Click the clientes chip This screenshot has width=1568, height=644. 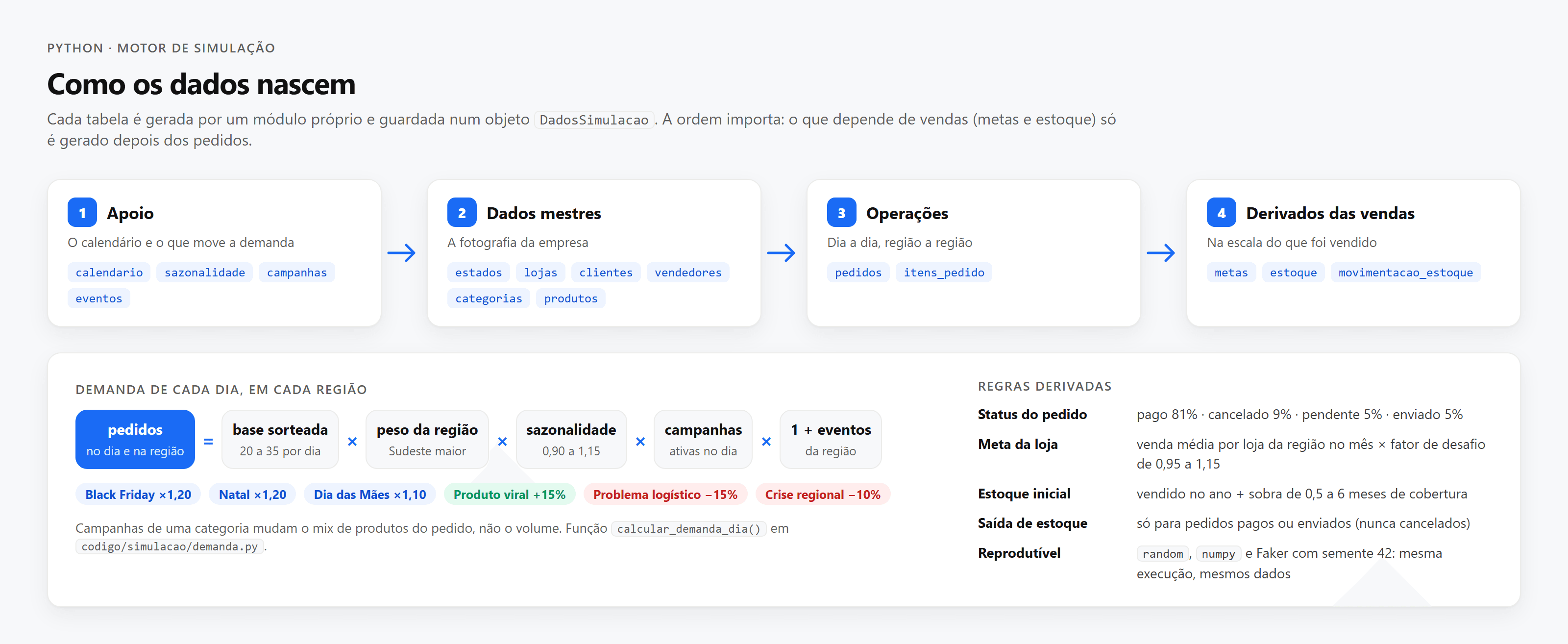606,272
